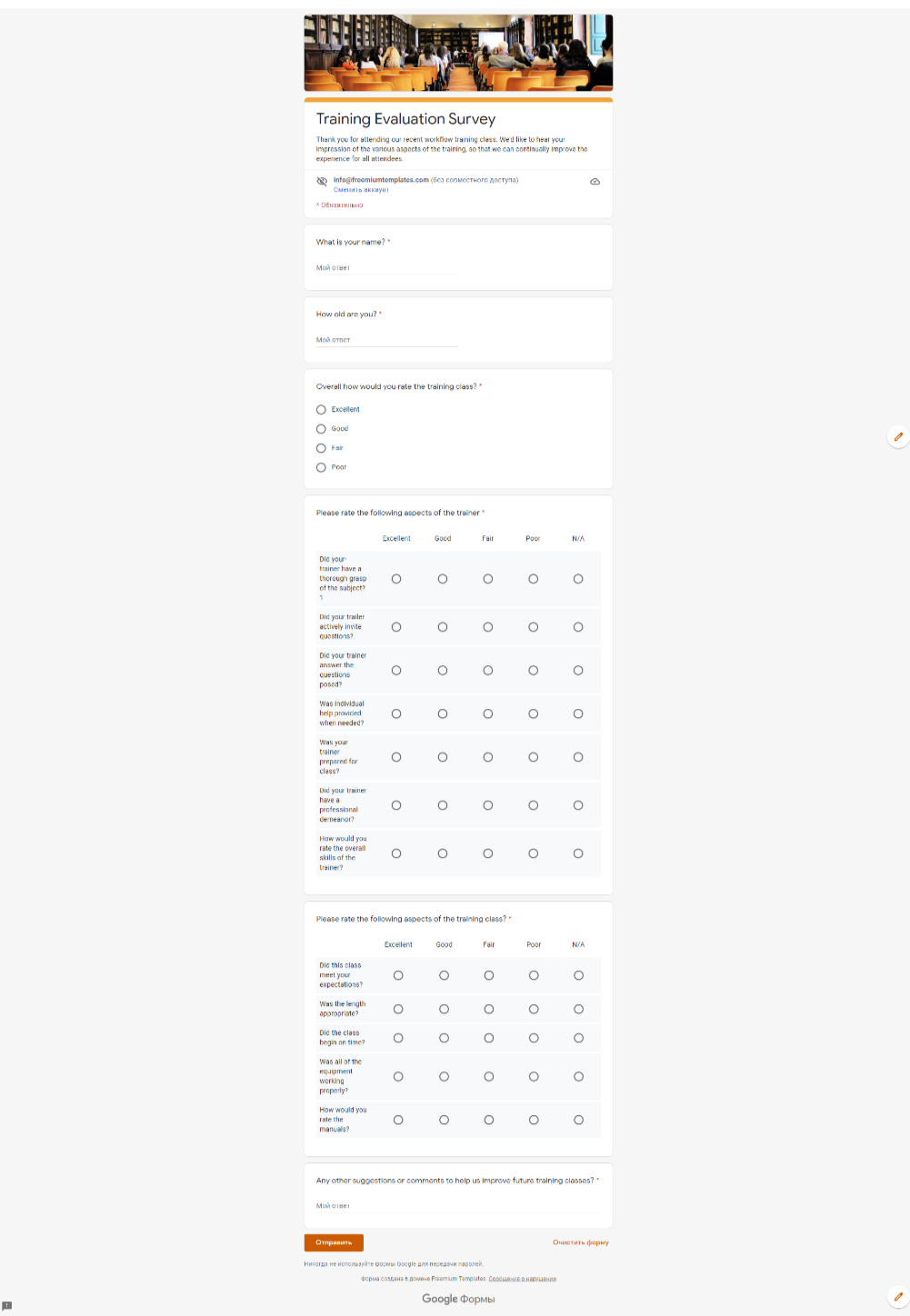This screenshot has height=1316, width=910.
Task: Select N/A for 'Was individual help provided when needed?'
Action: pyautogui.click(x=578, y=713)
